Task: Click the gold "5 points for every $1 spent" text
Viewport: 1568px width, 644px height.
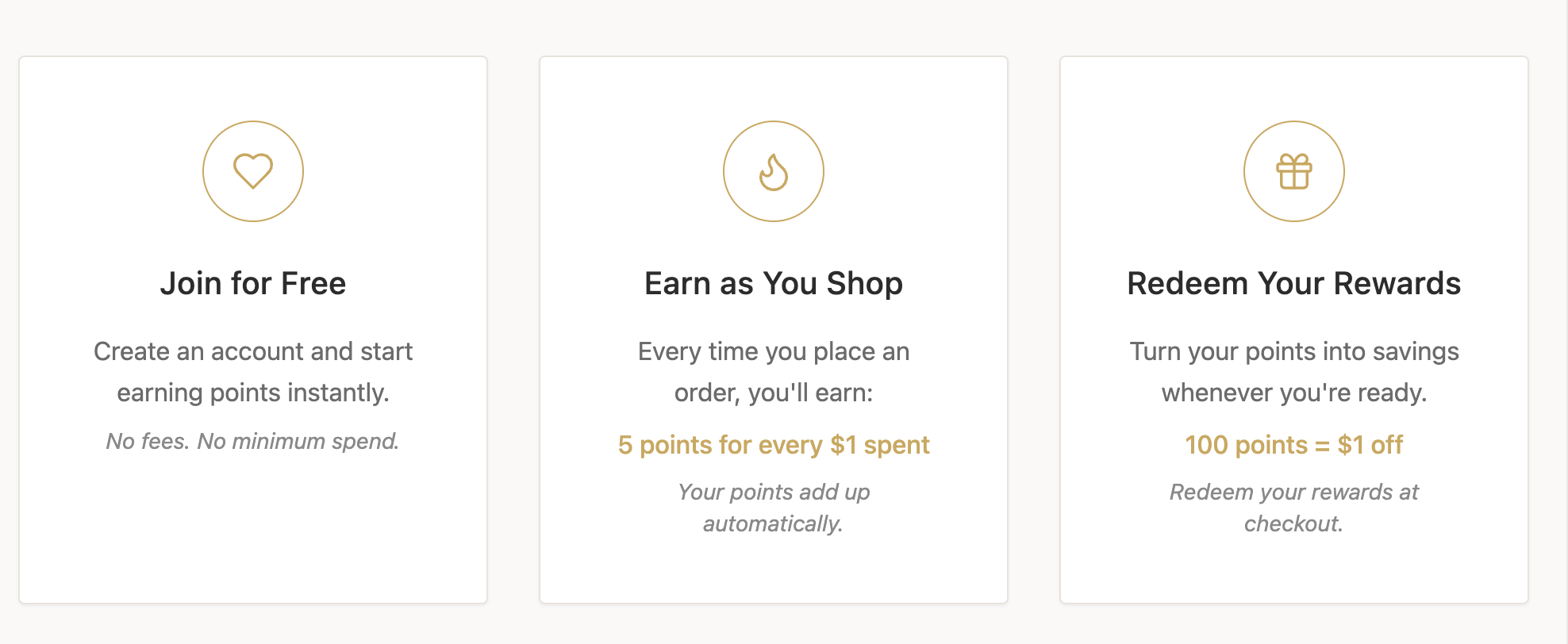Action: [774, 445]
